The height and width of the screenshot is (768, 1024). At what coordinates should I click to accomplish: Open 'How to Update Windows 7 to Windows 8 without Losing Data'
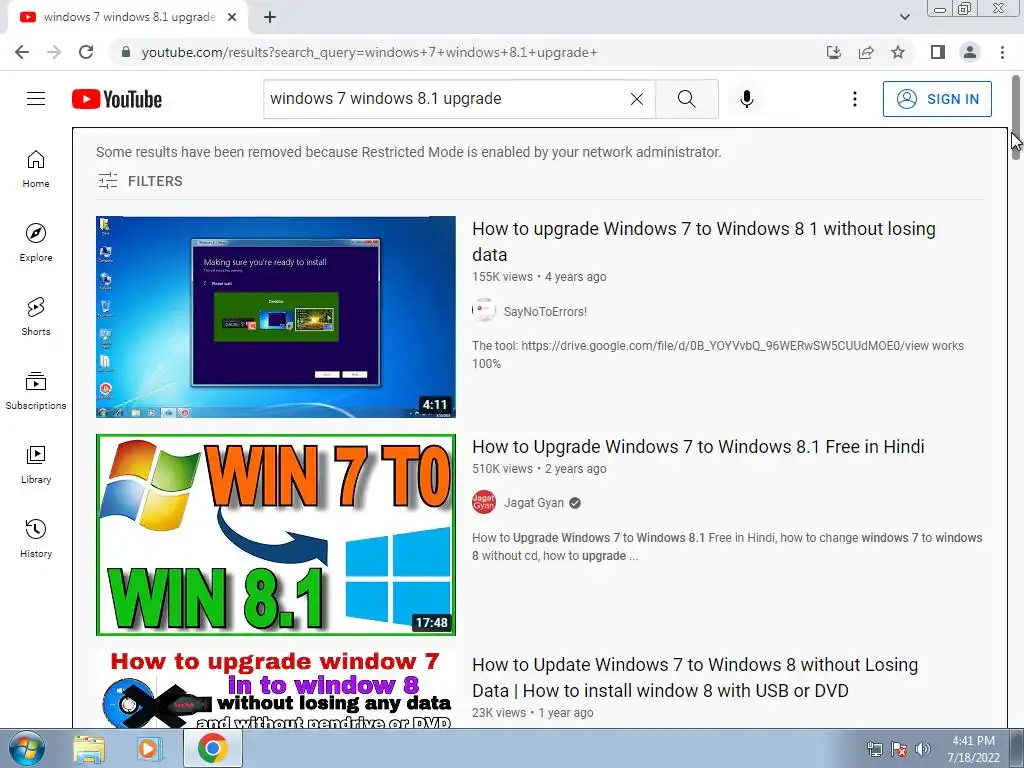tap(695, 677)
